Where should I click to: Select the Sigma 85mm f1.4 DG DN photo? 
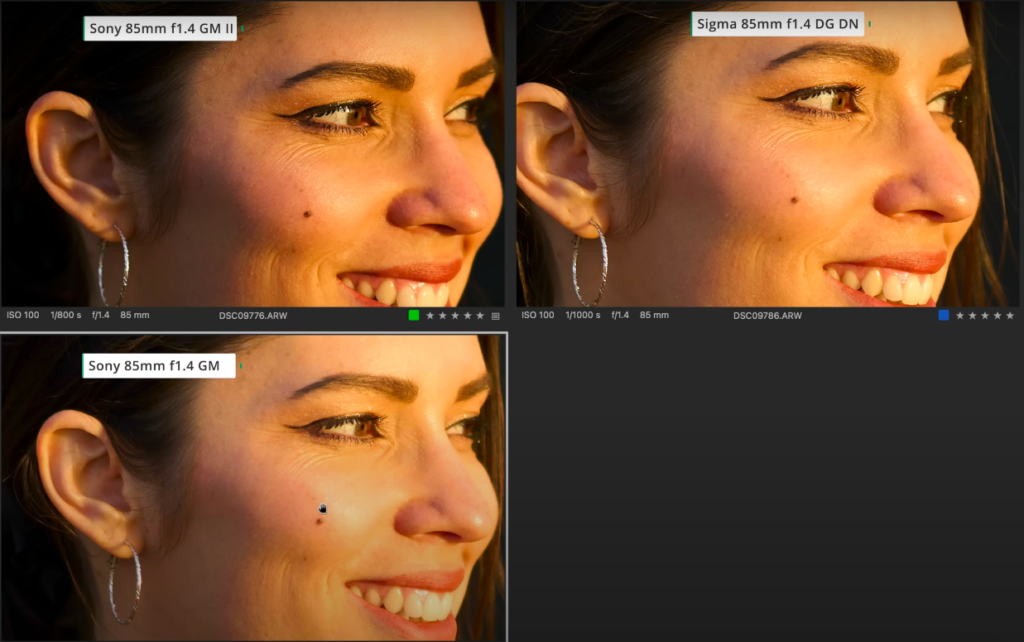click(x=768, y=153)
